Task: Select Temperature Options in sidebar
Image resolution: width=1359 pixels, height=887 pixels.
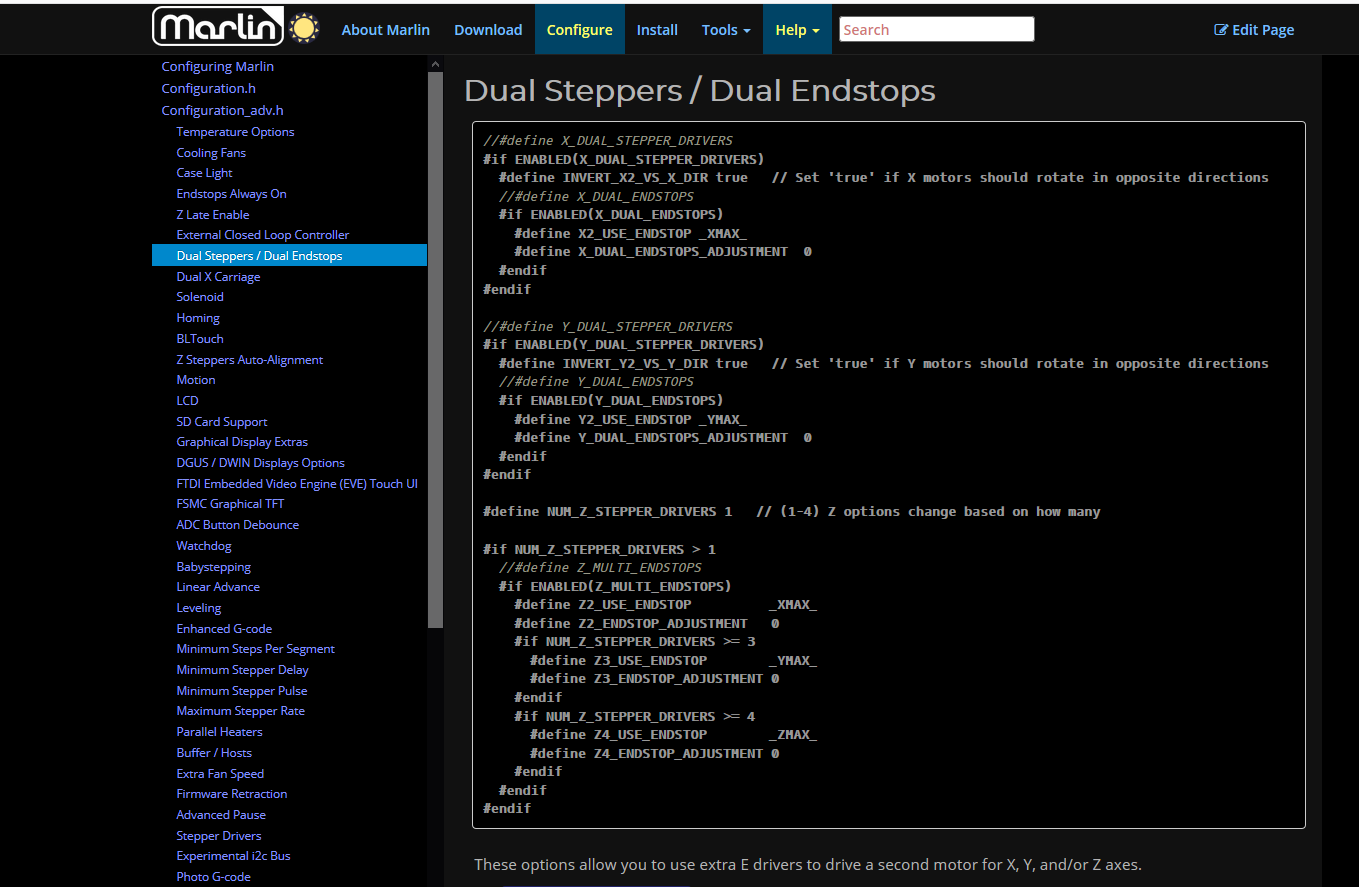Action: [x=235, y=132]
